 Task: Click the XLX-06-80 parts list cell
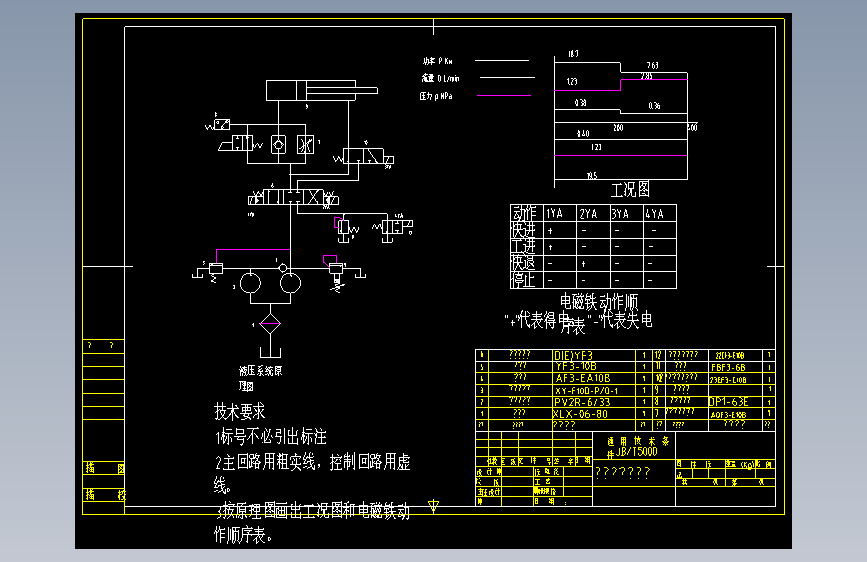tap(580, 414)
